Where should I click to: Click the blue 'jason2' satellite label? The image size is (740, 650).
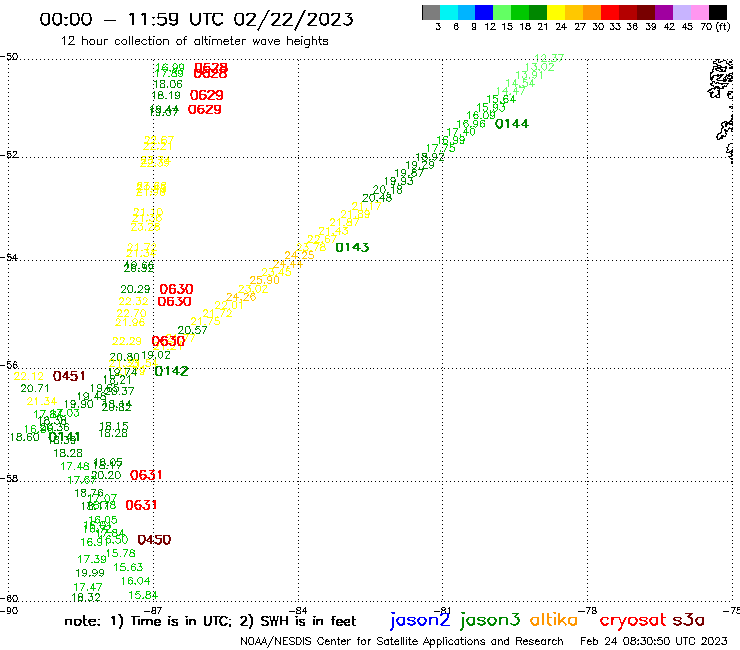420,620
